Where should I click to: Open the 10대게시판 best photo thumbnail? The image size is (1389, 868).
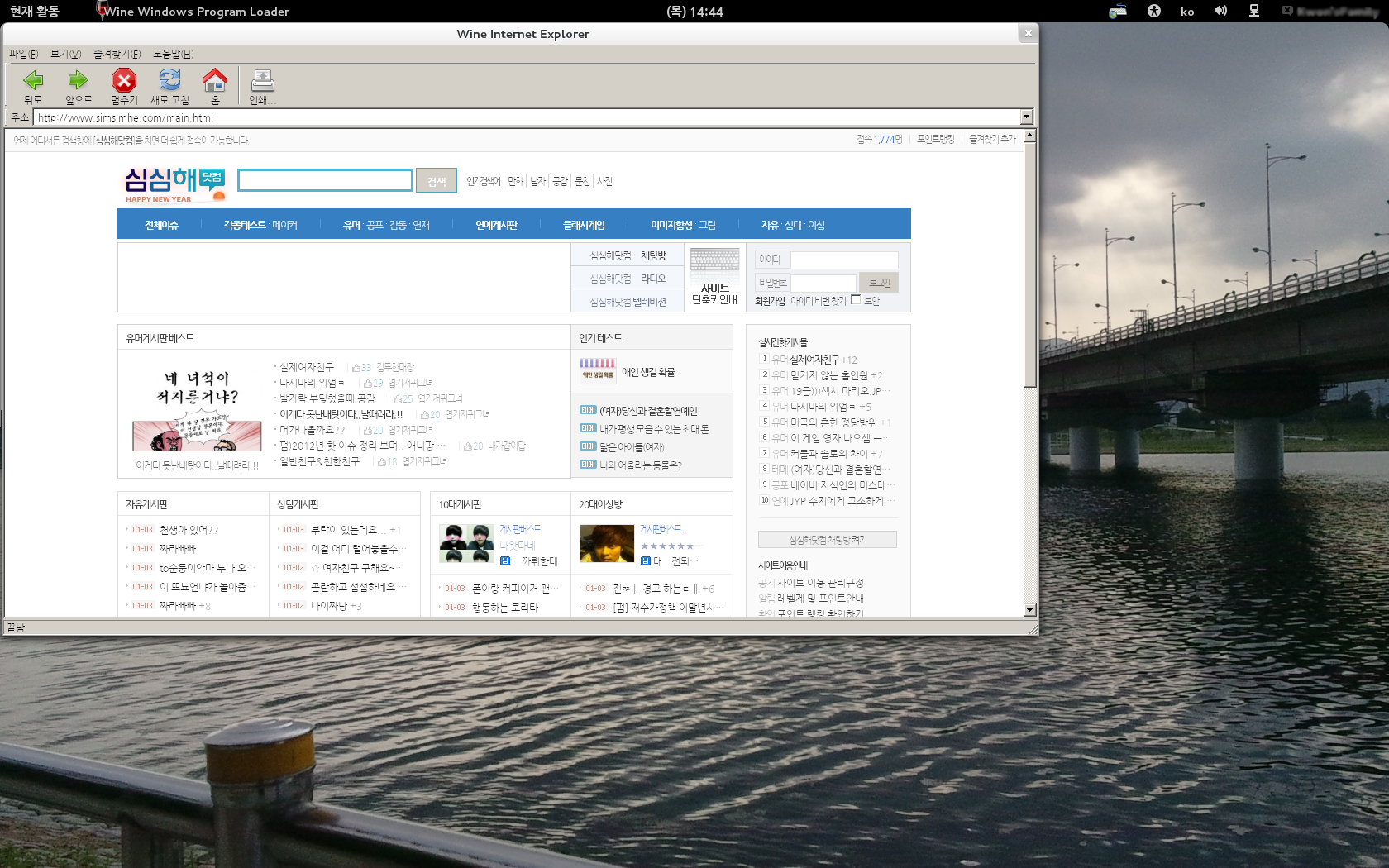pos(466,543)
